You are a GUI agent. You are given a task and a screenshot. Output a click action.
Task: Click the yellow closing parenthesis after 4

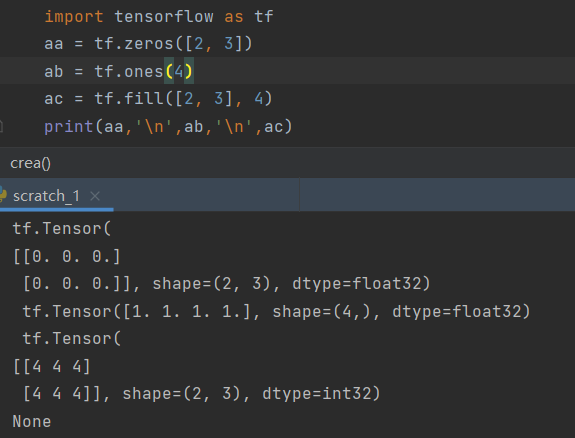[188, 71]
